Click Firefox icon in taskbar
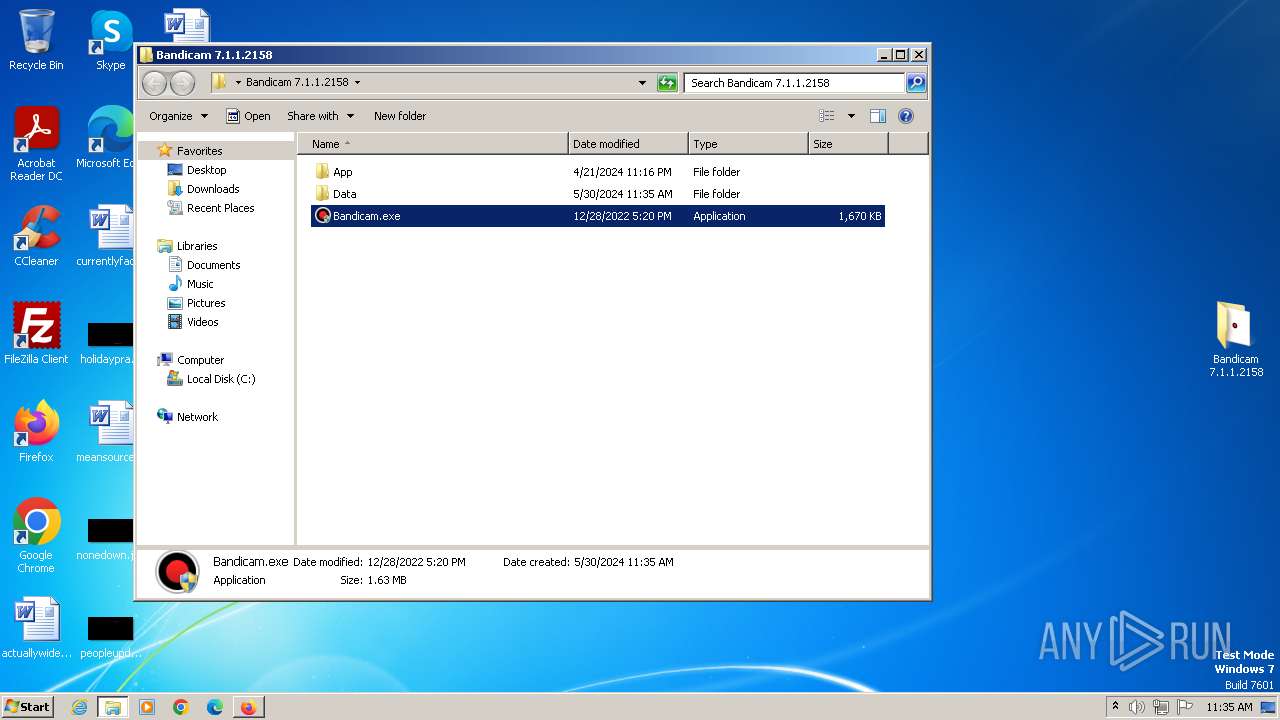The height and width of the screenshot is (720, 1280). pyautogui.click(x=248, y=707)
